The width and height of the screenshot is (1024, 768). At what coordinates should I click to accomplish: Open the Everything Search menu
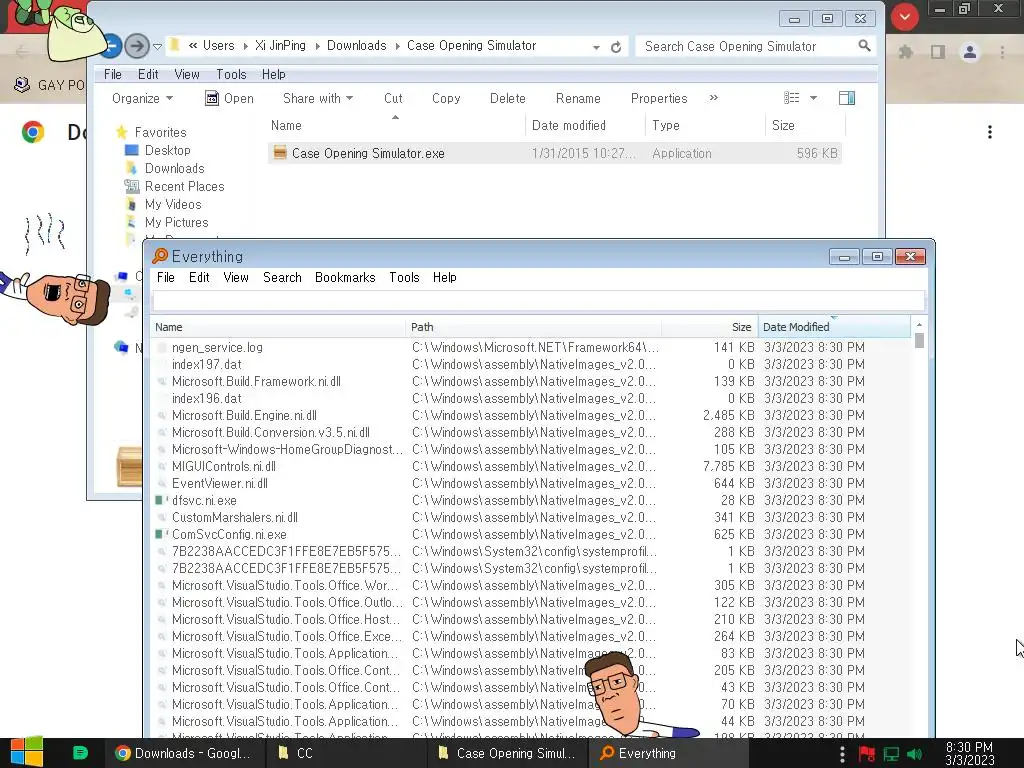point(282,277)
